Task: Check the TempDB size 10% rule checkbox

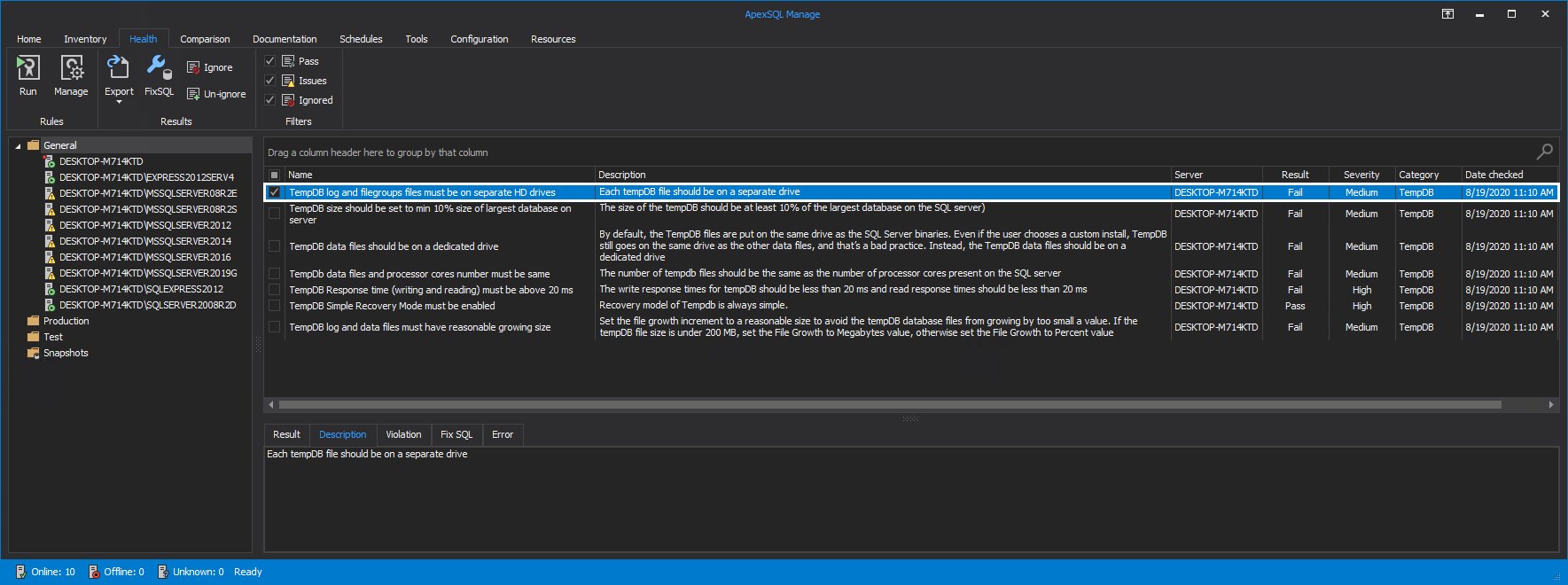Action: click(275, 214)
